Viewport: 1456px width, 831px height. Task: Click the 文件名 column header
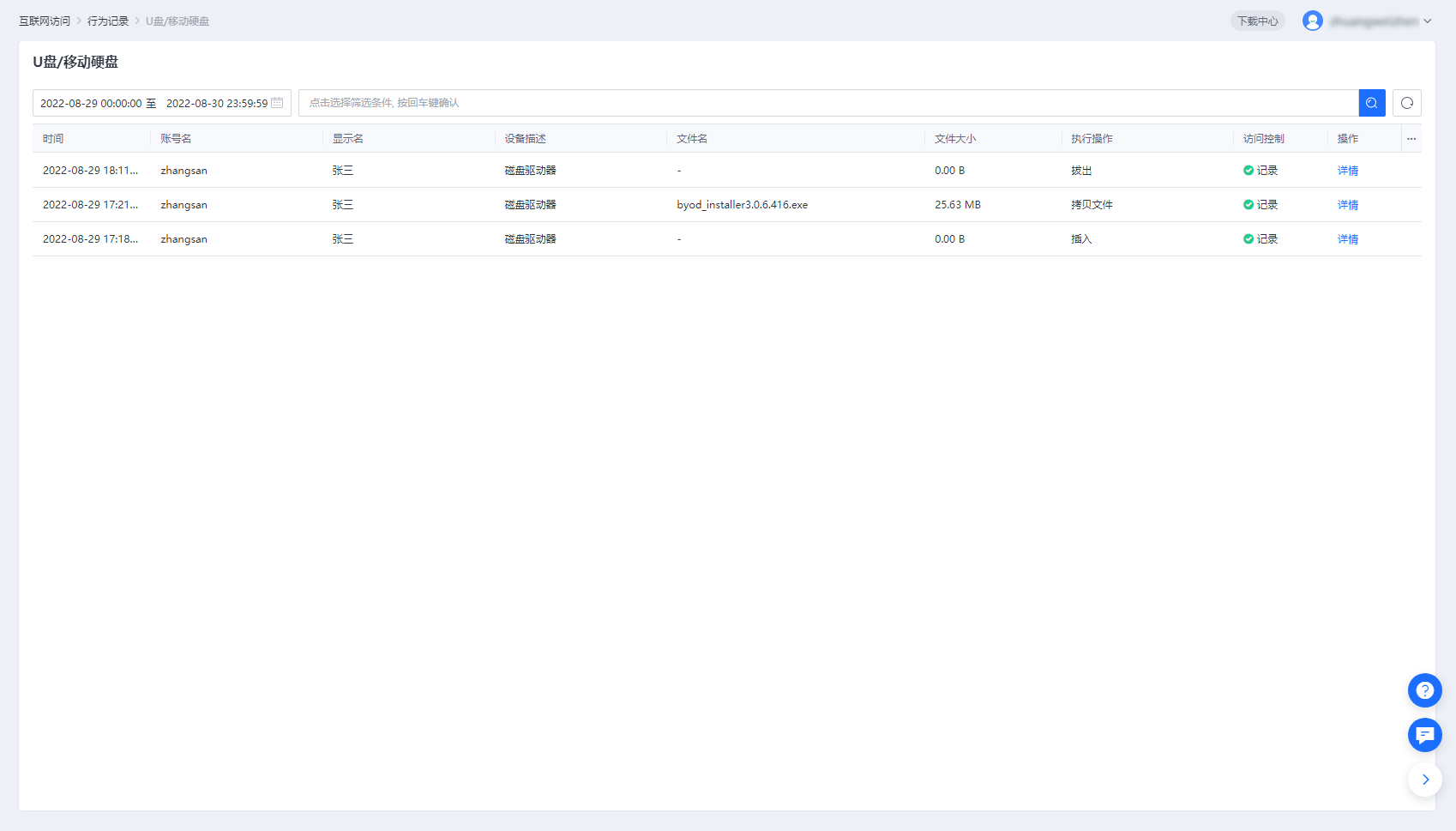(x=692, y=139)
